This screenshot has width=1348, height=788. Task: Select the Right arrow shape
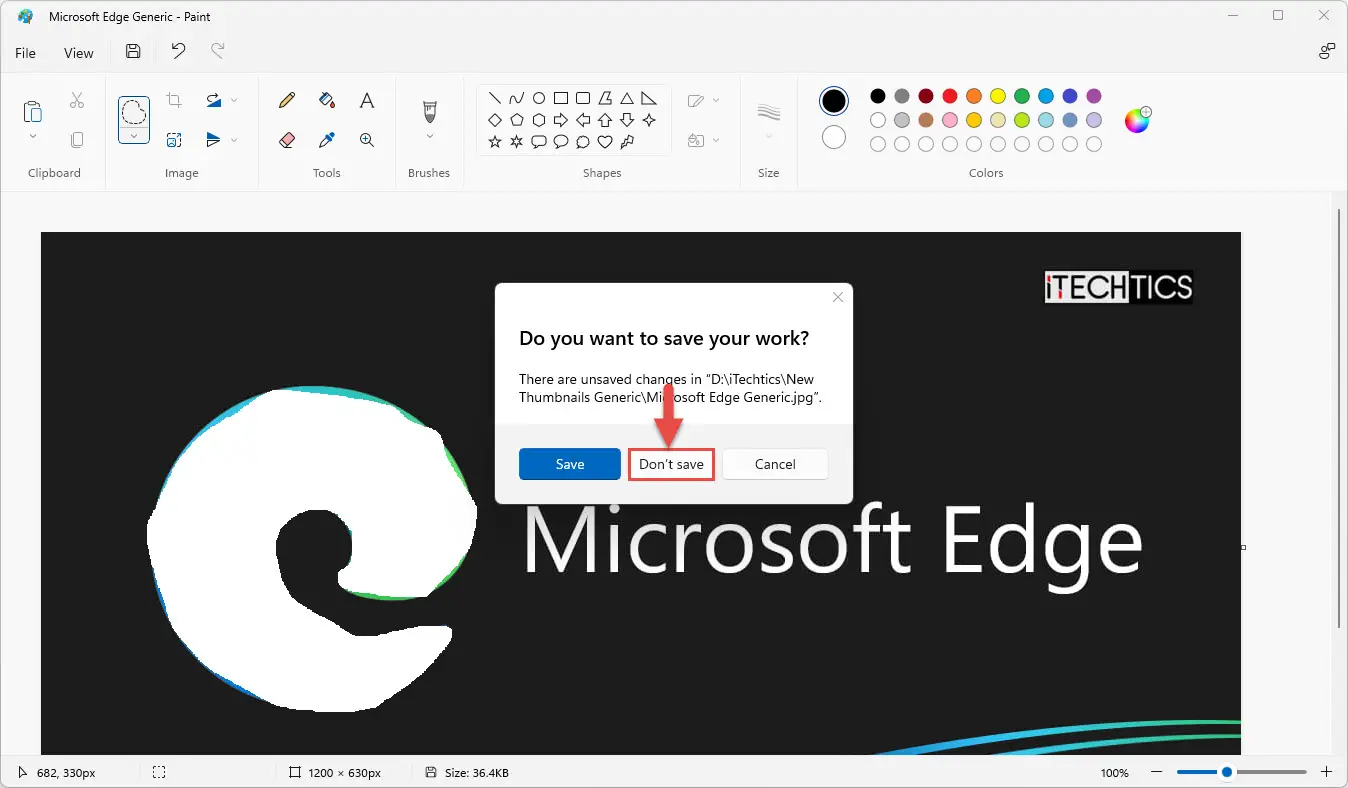point(561,120)
